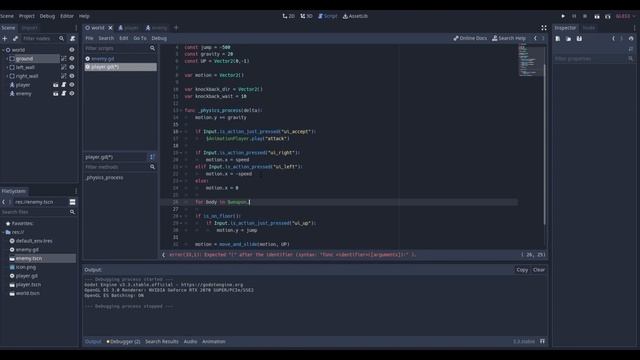
Task: Click the group-selection icon on right_wall node
Action: pos(64,76)
